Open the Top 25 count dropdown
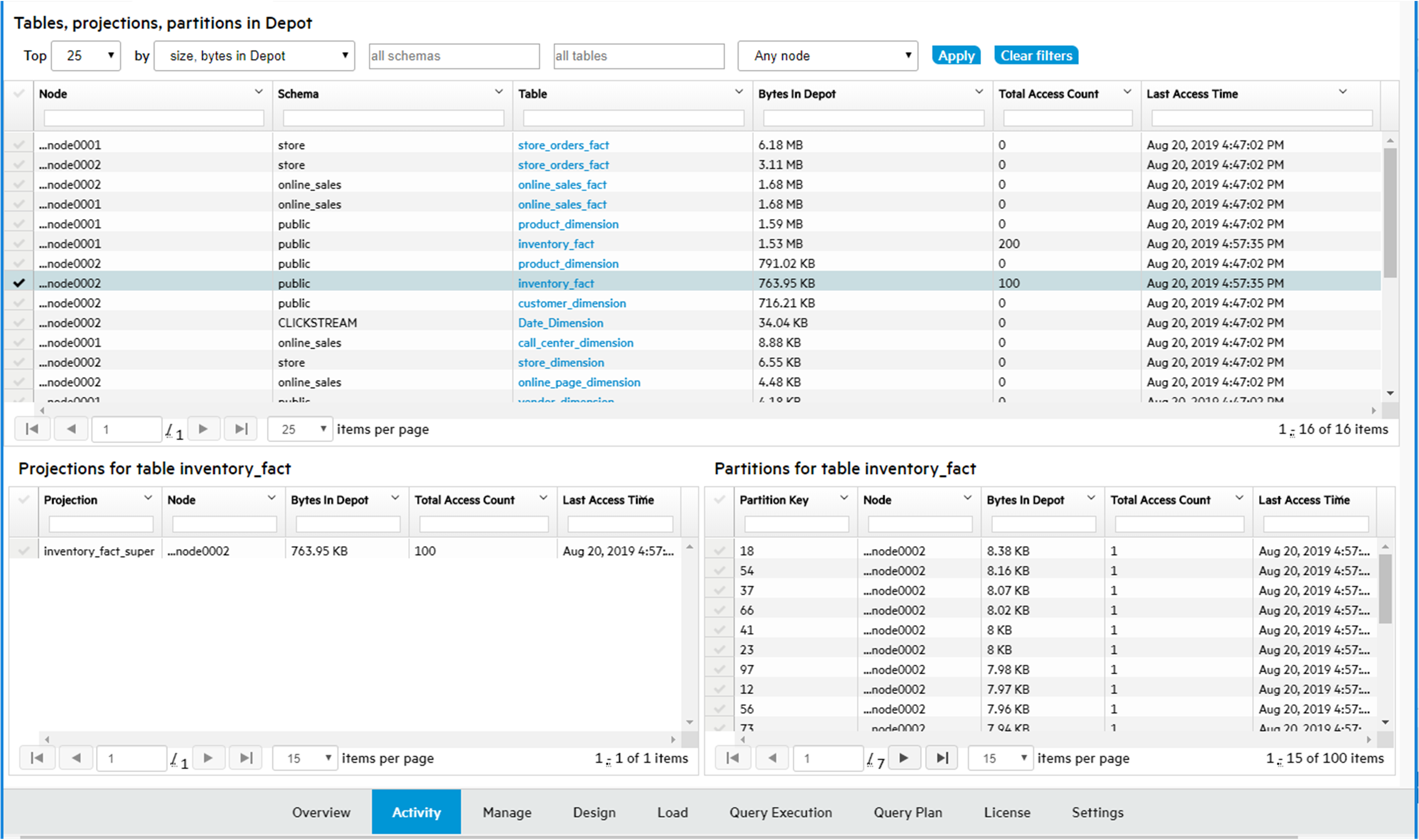 (86, 56)
